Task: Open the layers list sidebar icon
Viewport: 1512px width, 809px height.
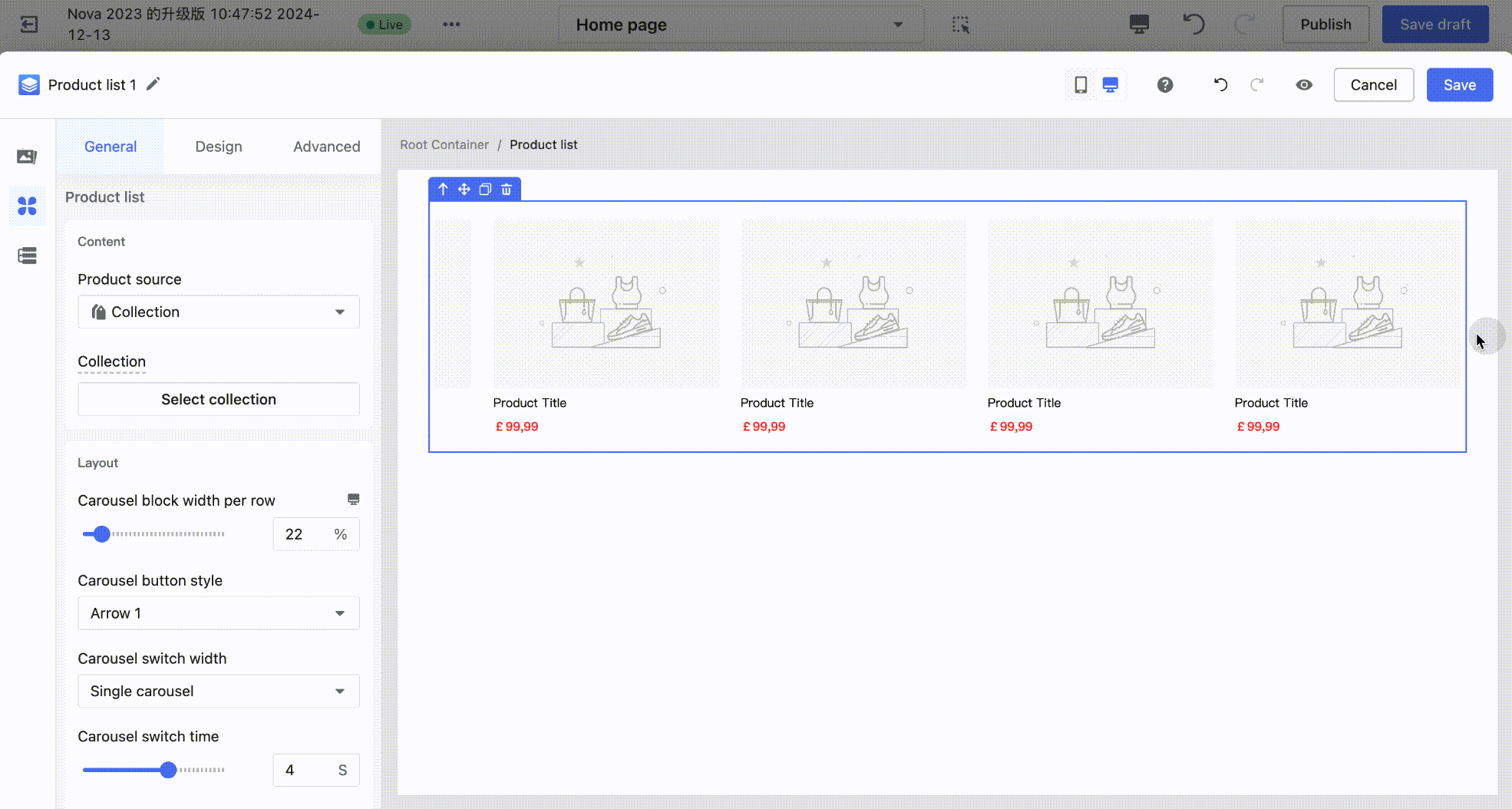Action: [x=27, y=256]
